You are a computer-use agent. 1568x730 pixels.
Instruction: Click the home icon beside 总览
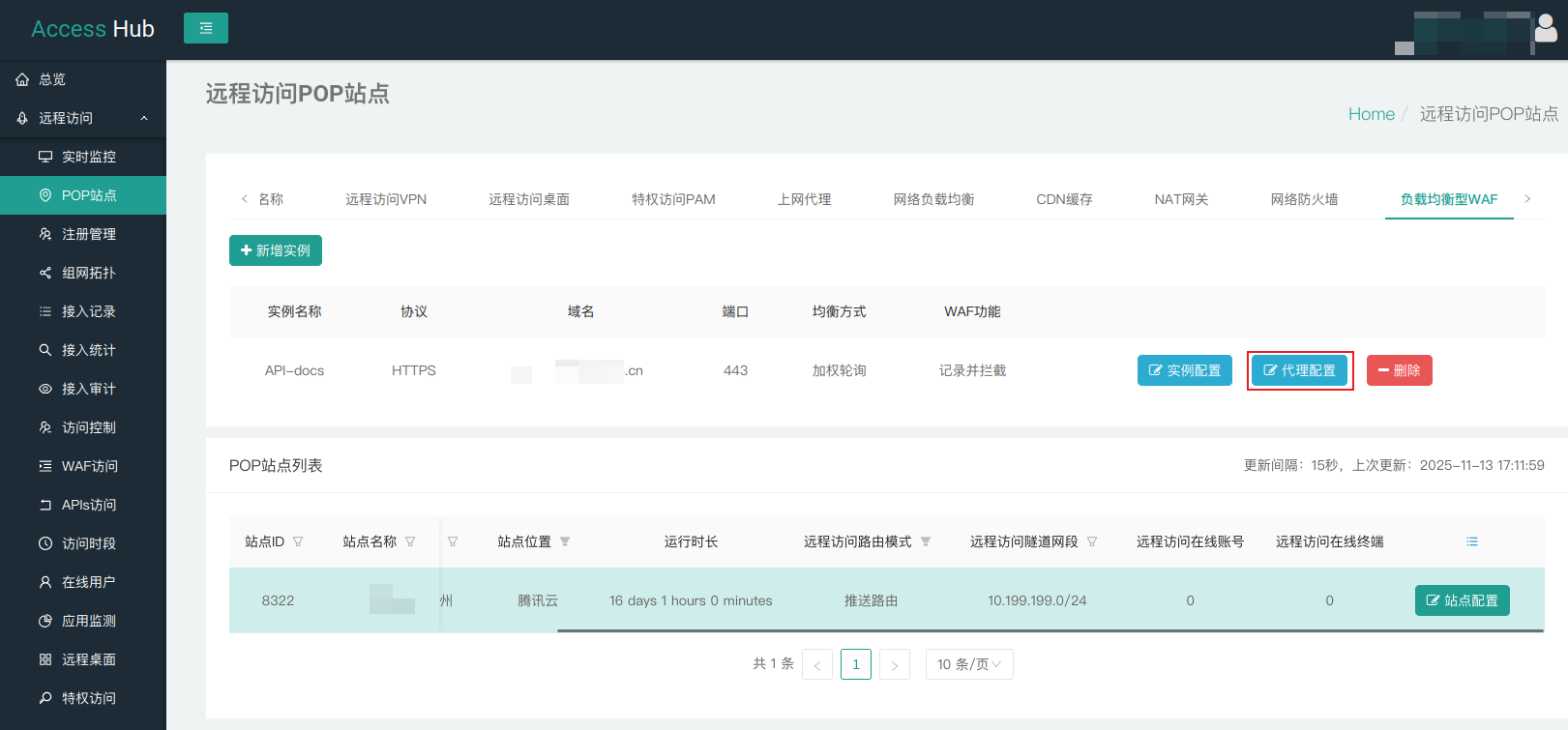pos(22,79)
